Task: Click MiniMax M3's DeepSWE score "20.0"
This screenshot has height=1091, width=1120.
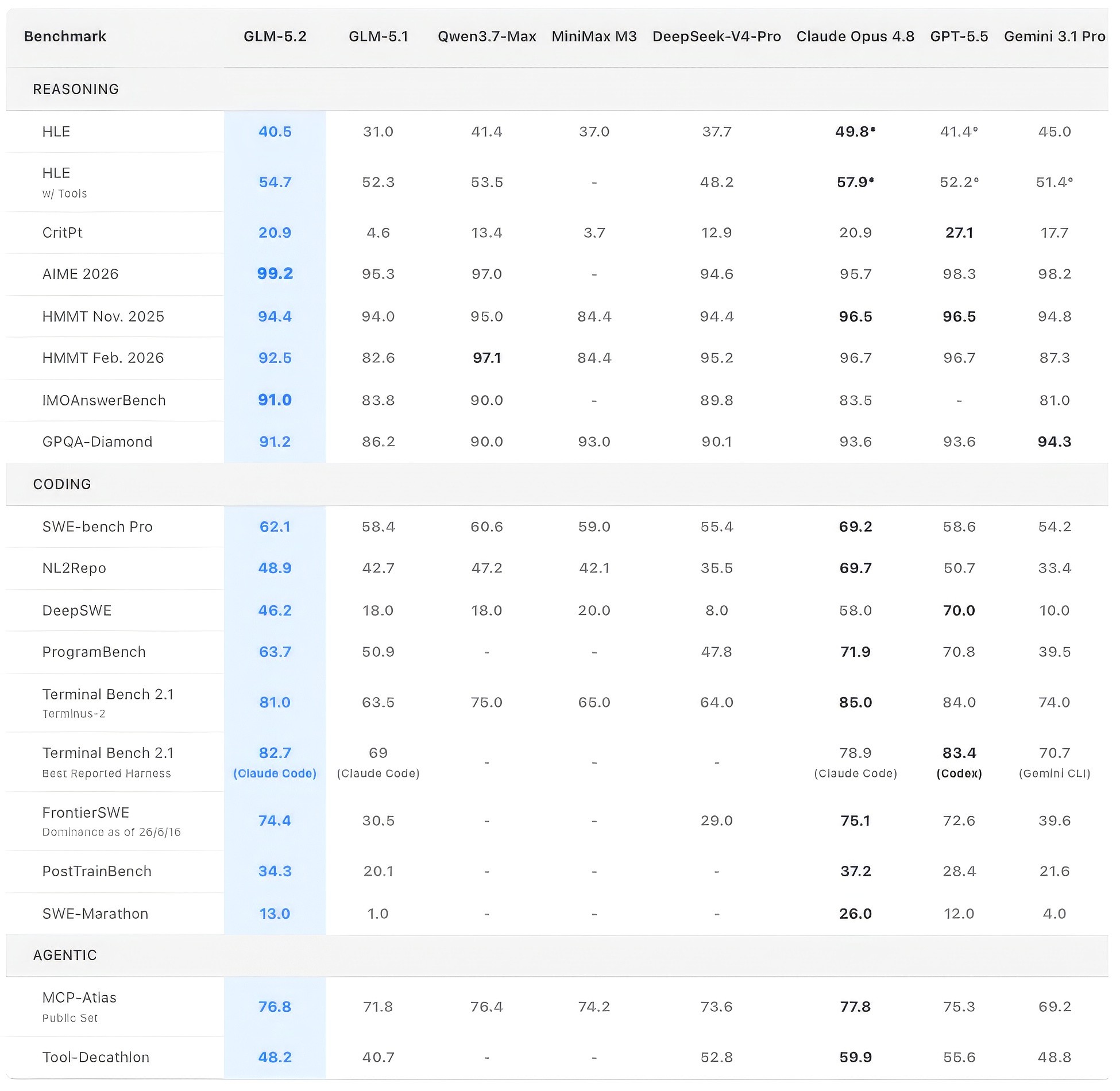Action: click(594, 611)
